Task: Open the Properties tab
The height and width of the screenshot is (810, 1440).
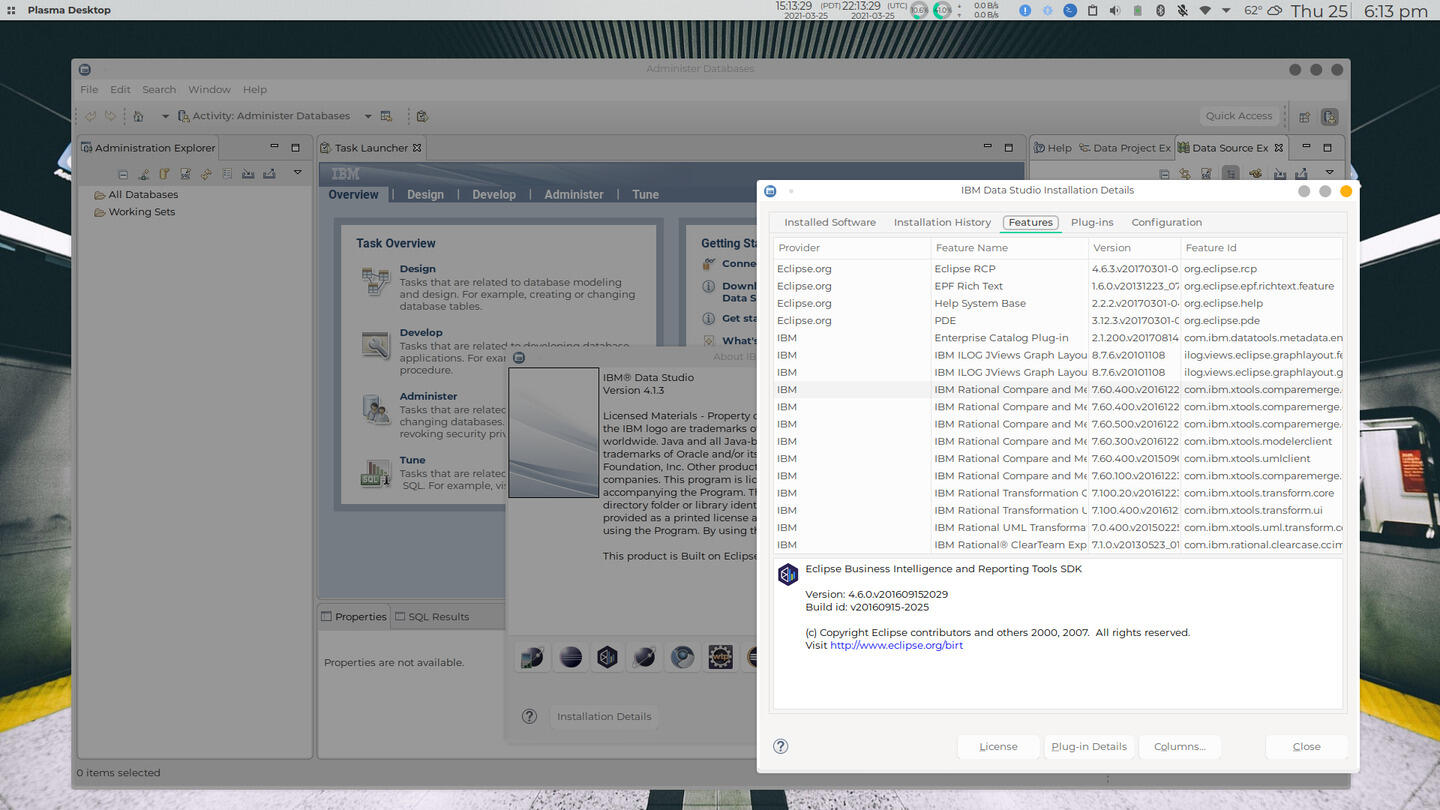Action: [x=353, y=617]
